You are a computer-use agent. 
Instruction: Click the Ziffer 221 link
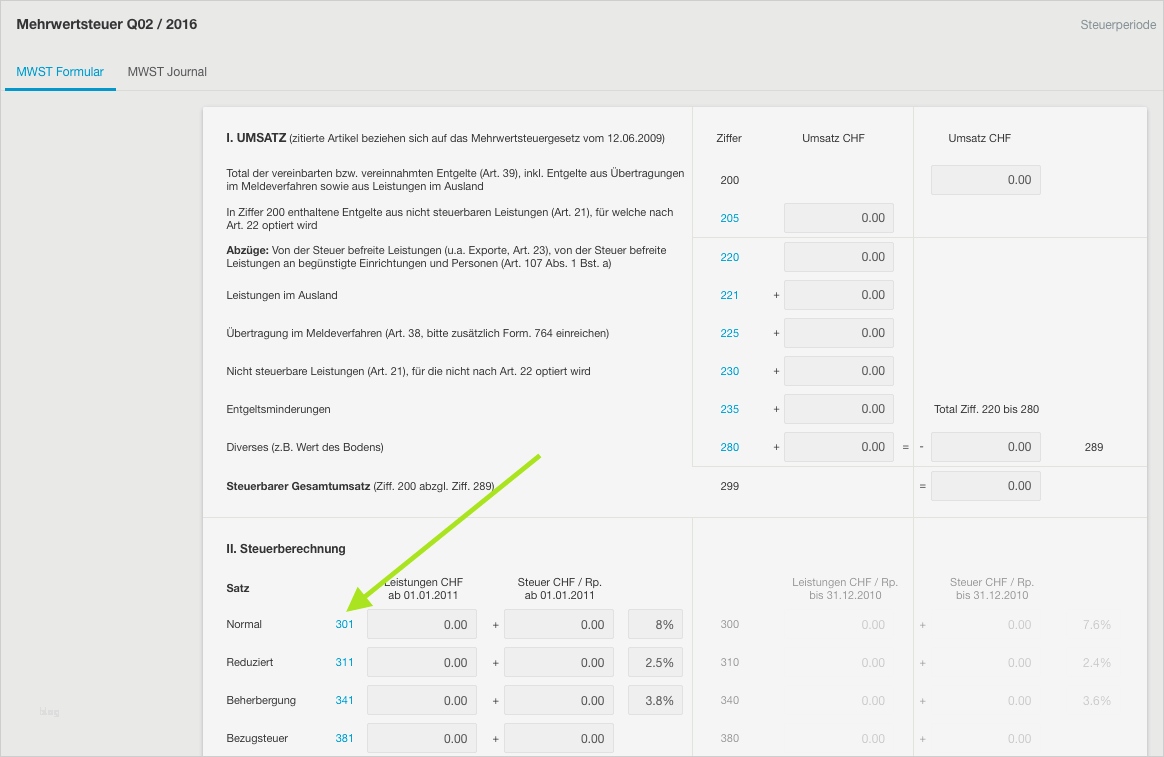coord(729,295)
